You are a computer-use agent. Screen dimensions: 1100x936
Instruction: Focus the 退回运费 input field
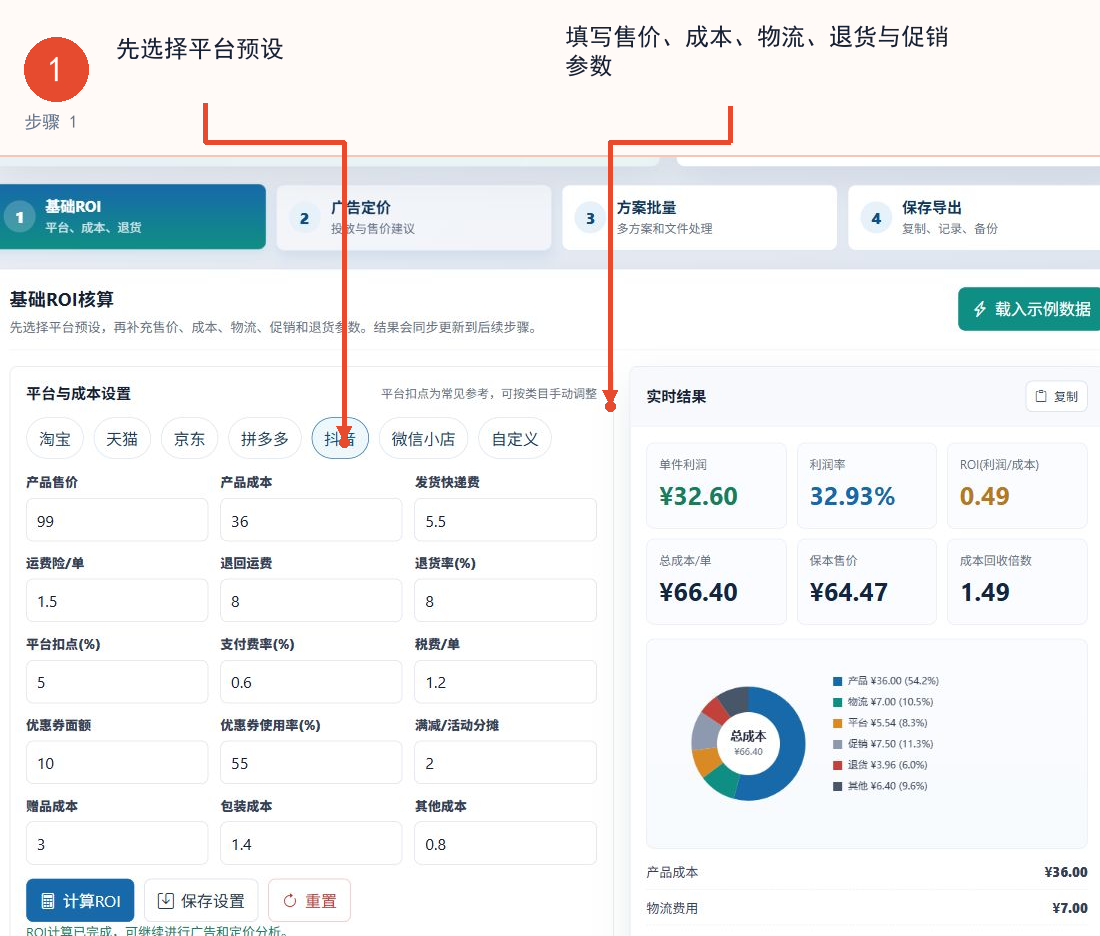(x=311, y=601)
